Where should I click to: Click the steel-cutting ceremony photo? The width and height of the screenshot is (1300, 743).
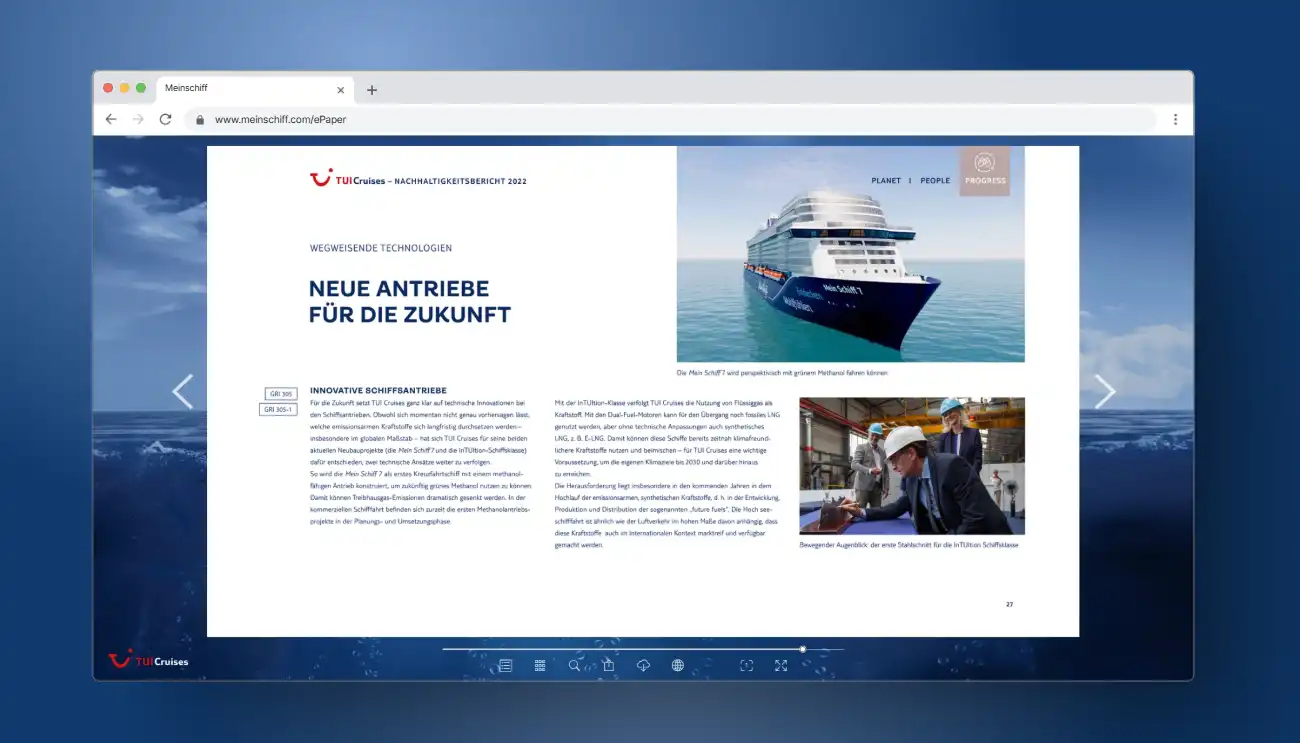(x=912, y=466)
